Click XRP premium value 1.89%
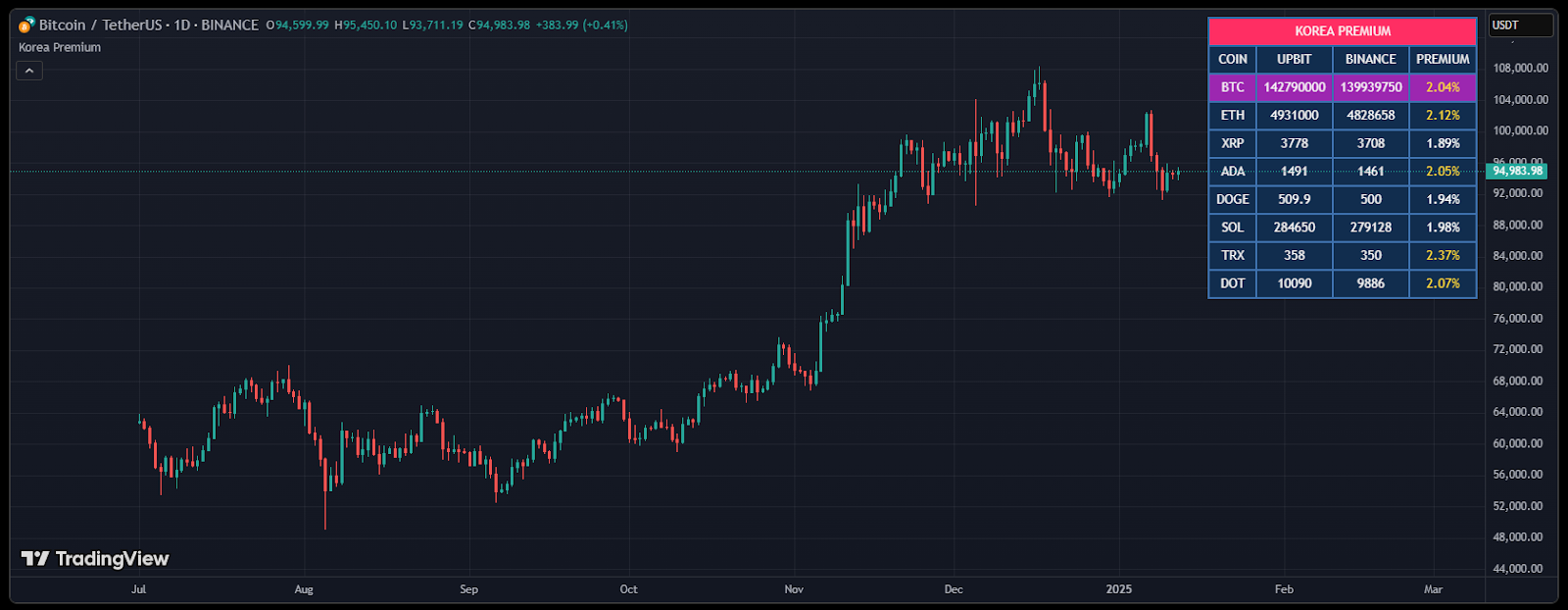 point(1443,143)
